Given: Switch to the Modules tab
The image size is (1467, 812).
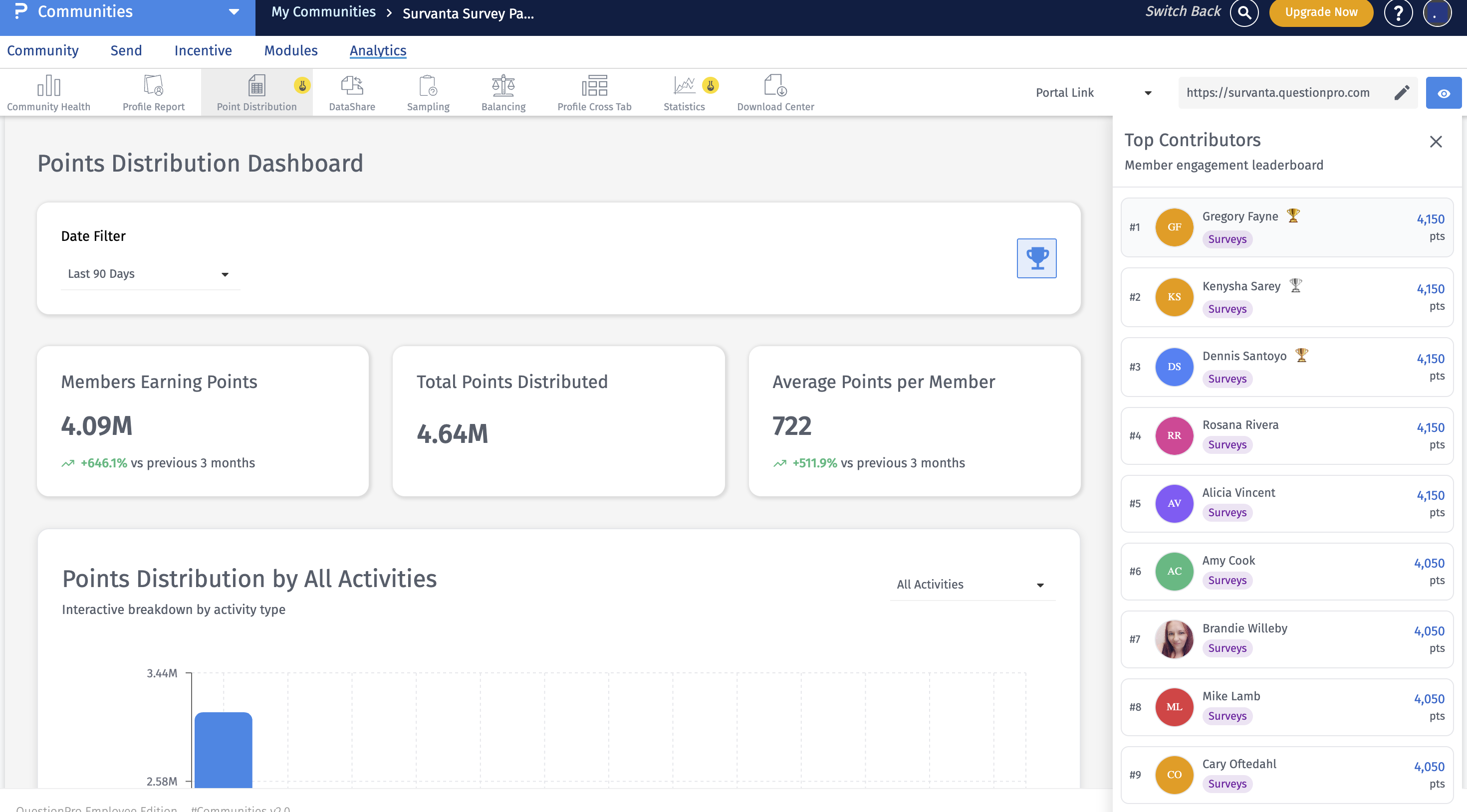Looking at the screenshot, I should click(290, 51).
